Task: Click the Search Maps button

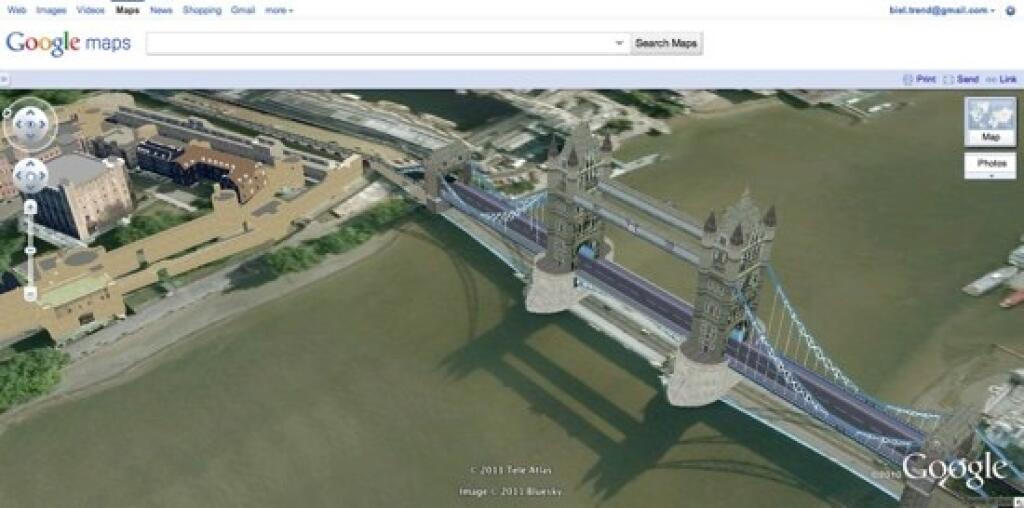Action: tap(666, 44)
